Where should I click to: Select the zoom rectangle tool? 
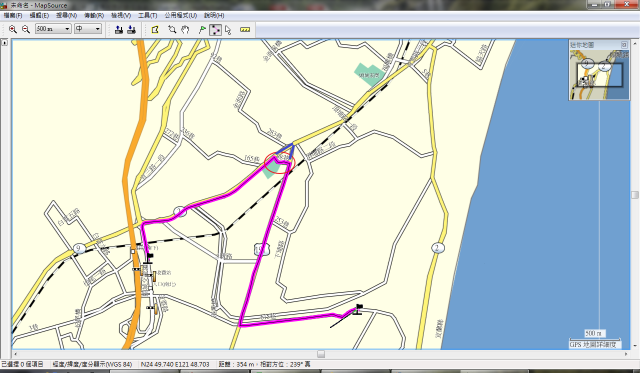point(172,29)
